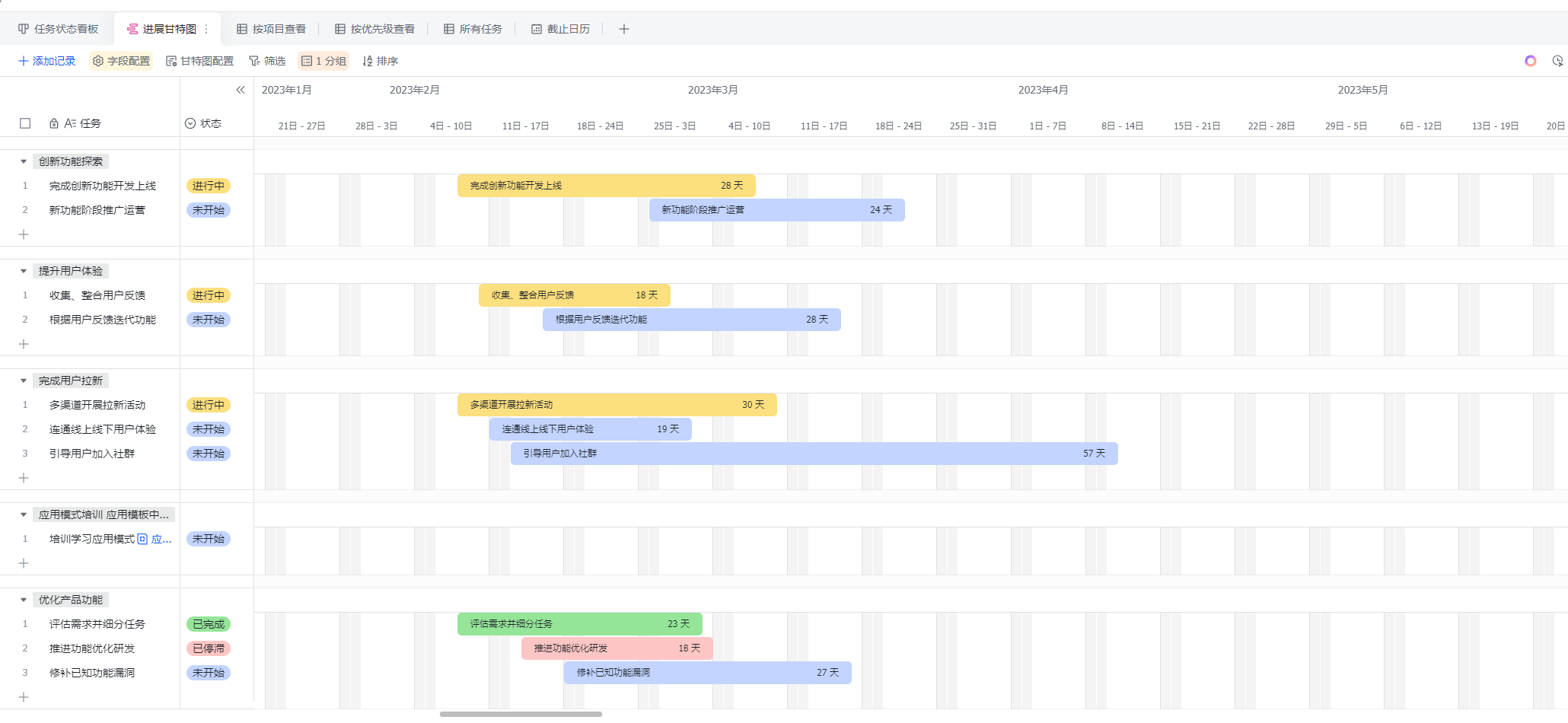Collapse the 优化产品功能 group
Screen dimensions: 1568x723
coord(24,600)
